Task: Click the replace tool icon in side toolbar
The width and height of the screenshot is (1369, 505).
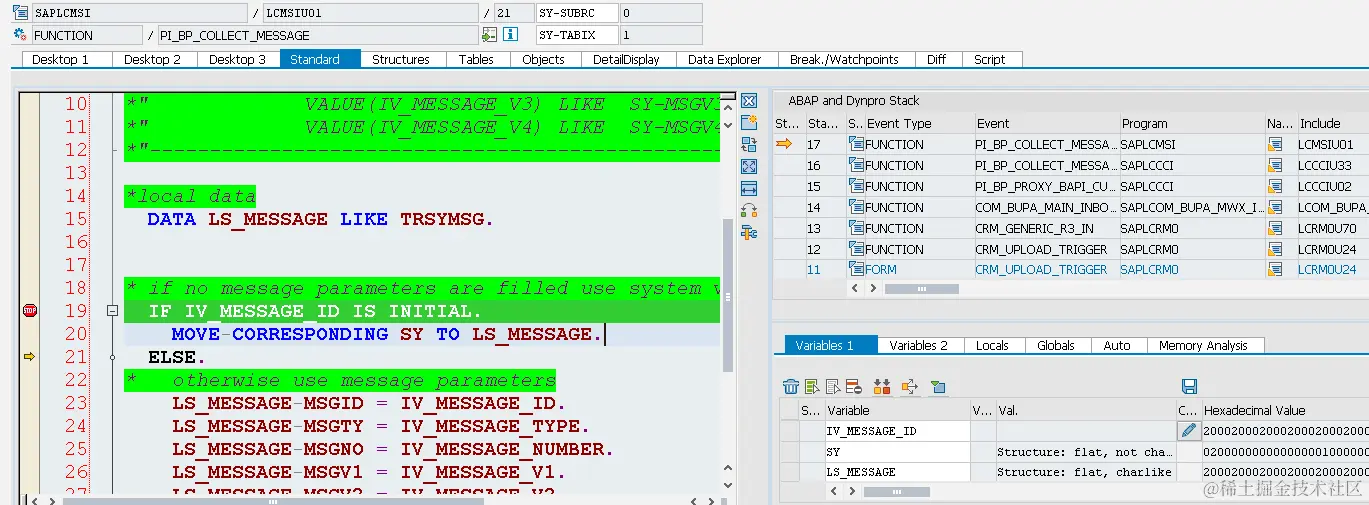Action: point(749,144)
